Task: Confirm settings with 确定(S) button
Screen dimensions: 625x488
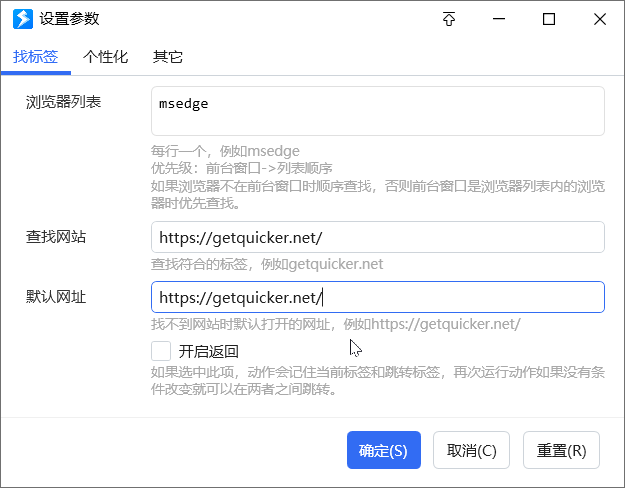Action: coord(383,450)
